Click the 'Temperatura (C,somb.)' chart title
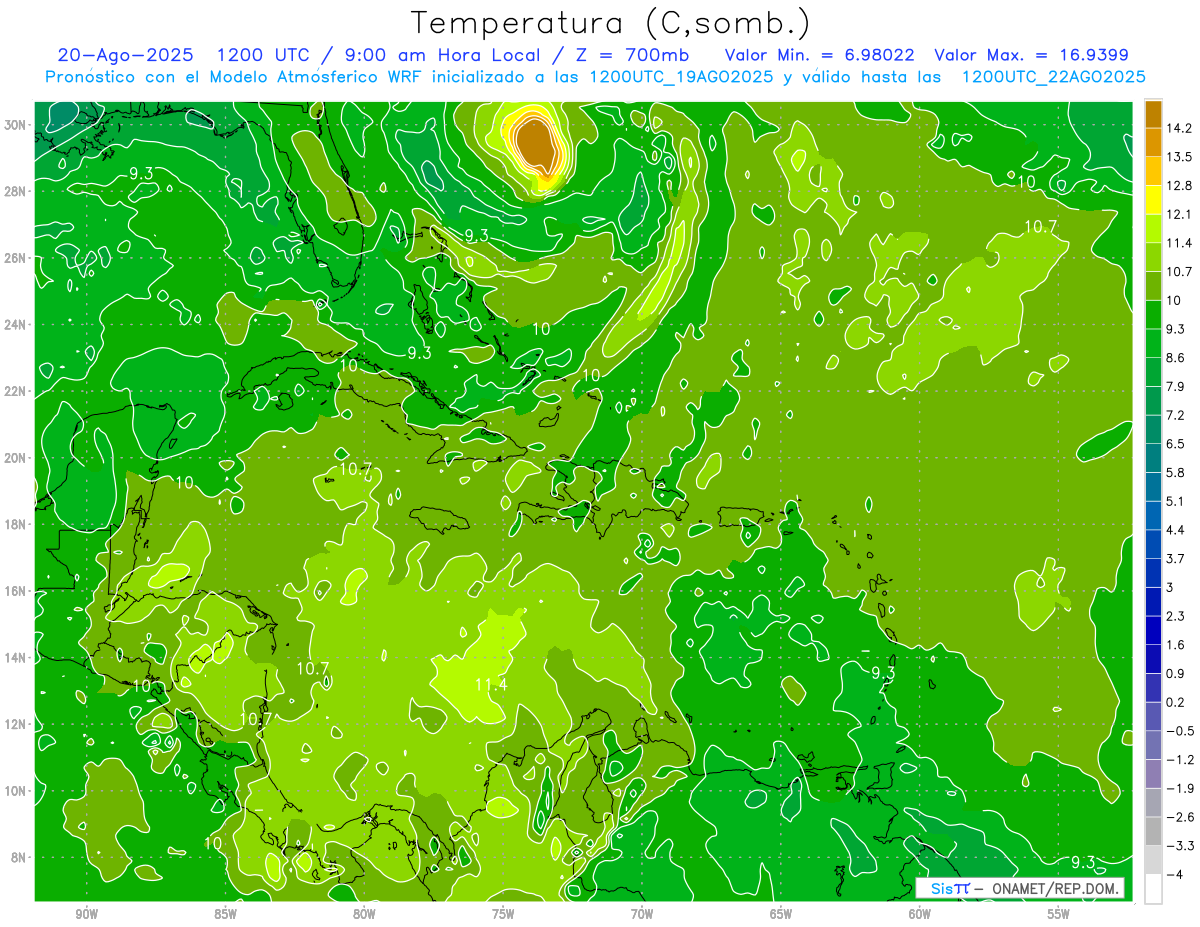1200x927 pixels. point(611,23)
